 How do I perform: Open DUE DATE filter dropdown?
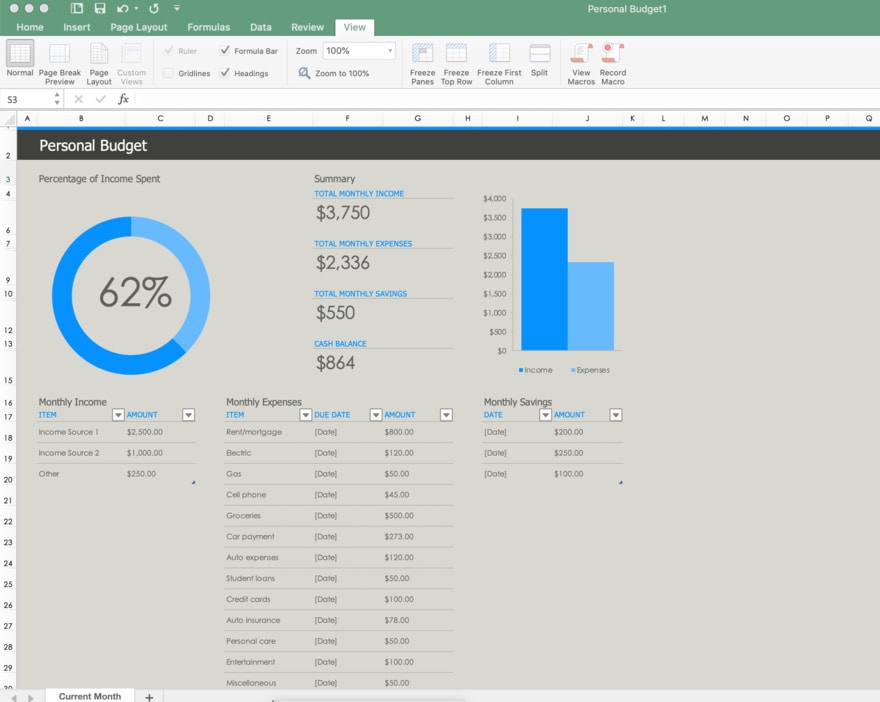point(376,415)
